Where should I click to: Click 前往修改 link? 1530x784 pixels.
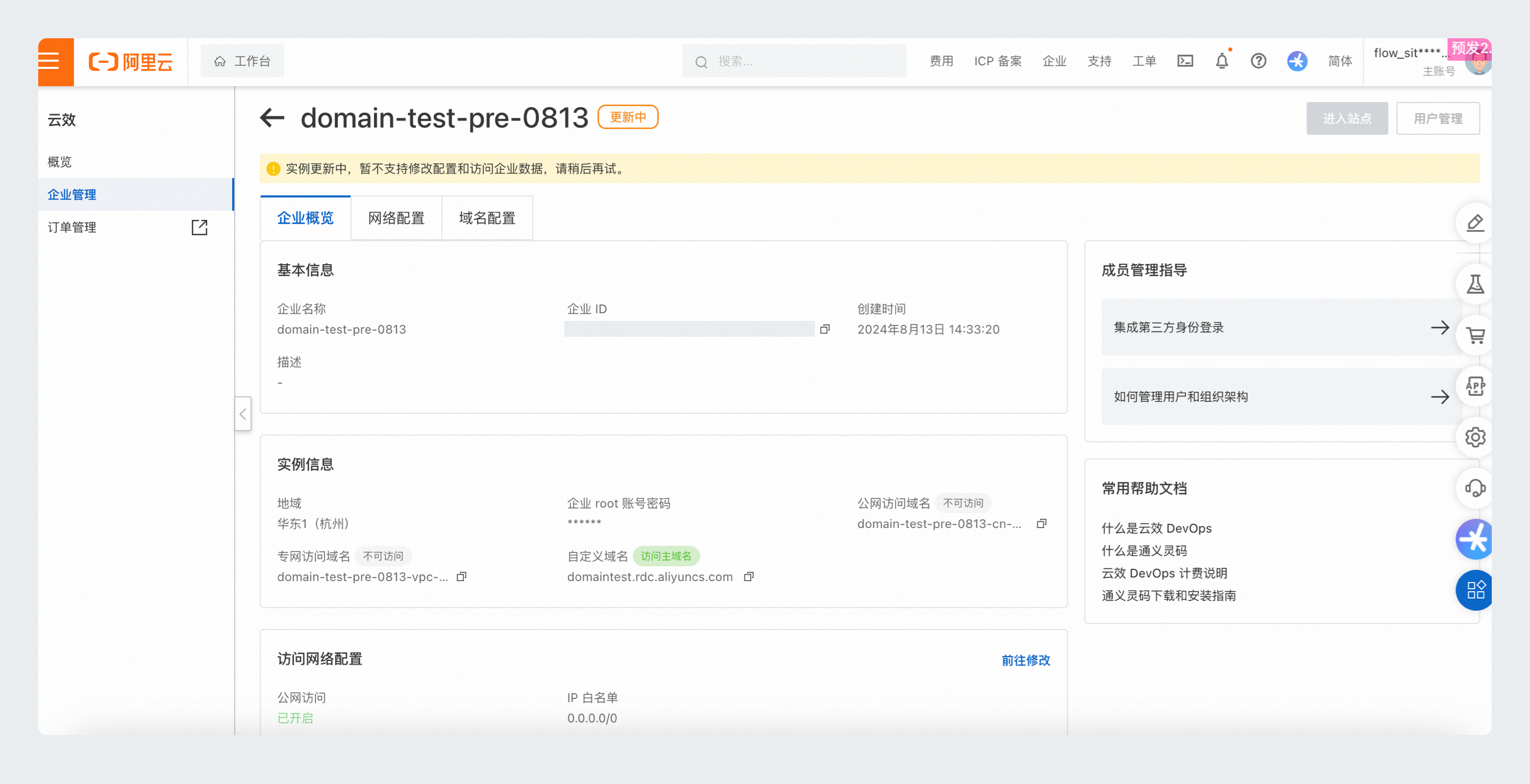pyautogui.click(x=1025, y=660)
